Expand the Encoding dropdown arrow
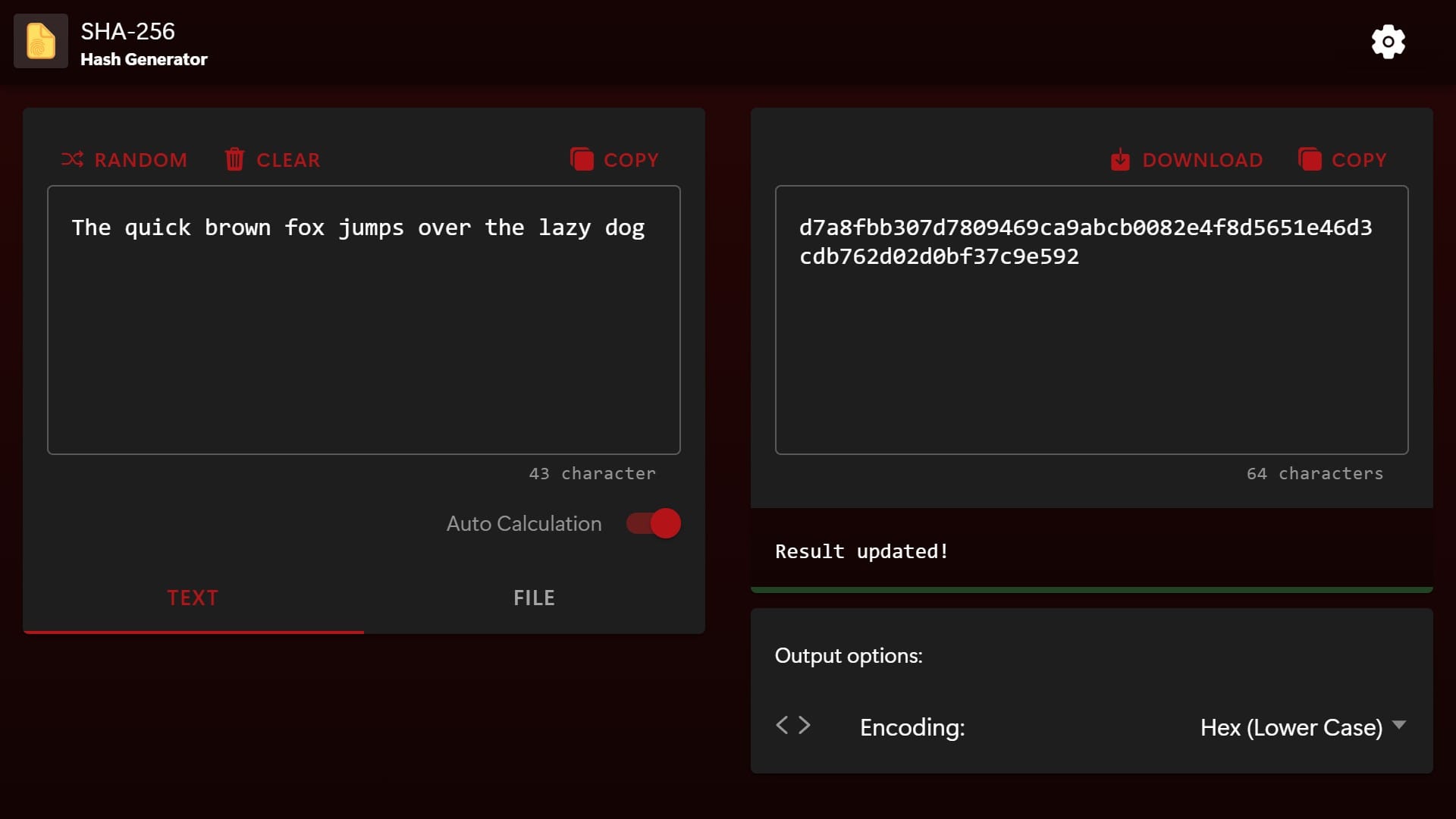1456x819 pixels. [1400, 725]
